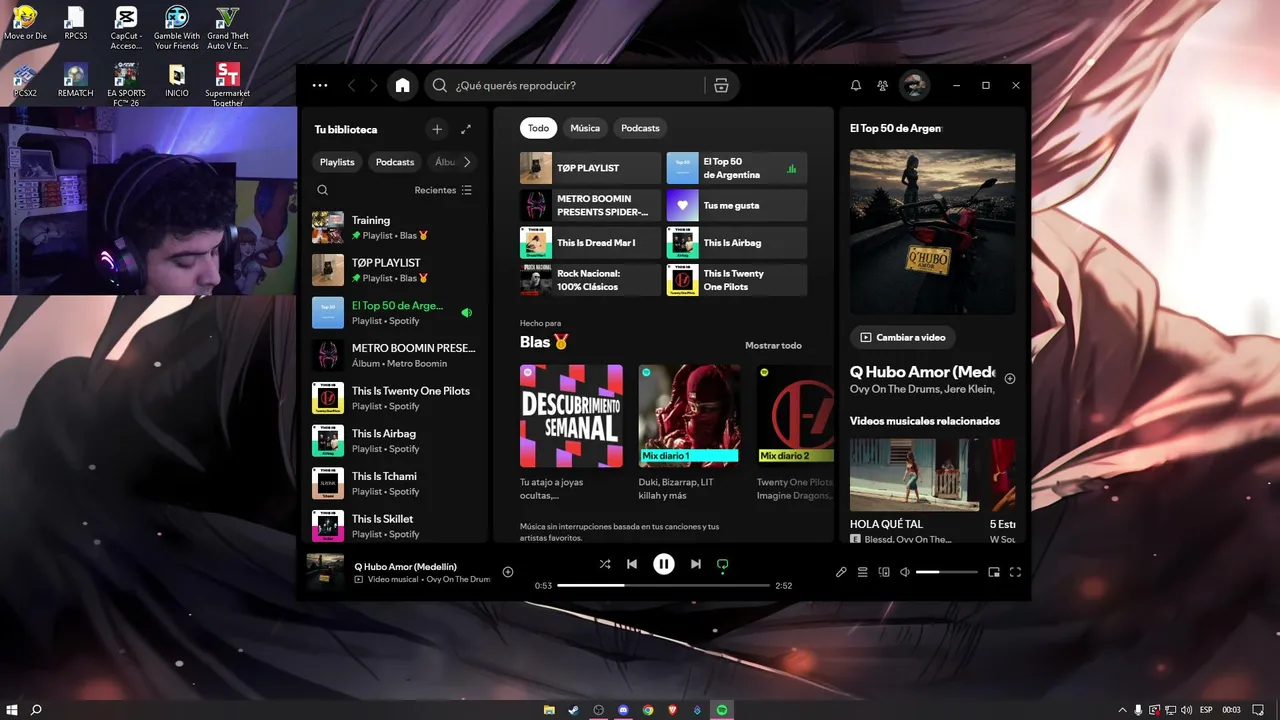Launch Supermarket Together desktop shortcut

point(227,84)
